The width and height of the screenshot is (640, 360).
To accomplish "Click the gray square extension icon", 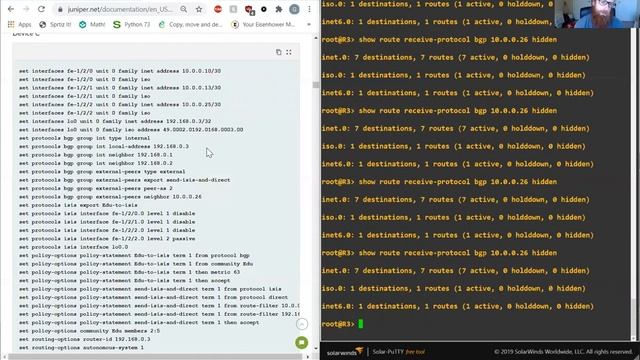I will [233, 9].
